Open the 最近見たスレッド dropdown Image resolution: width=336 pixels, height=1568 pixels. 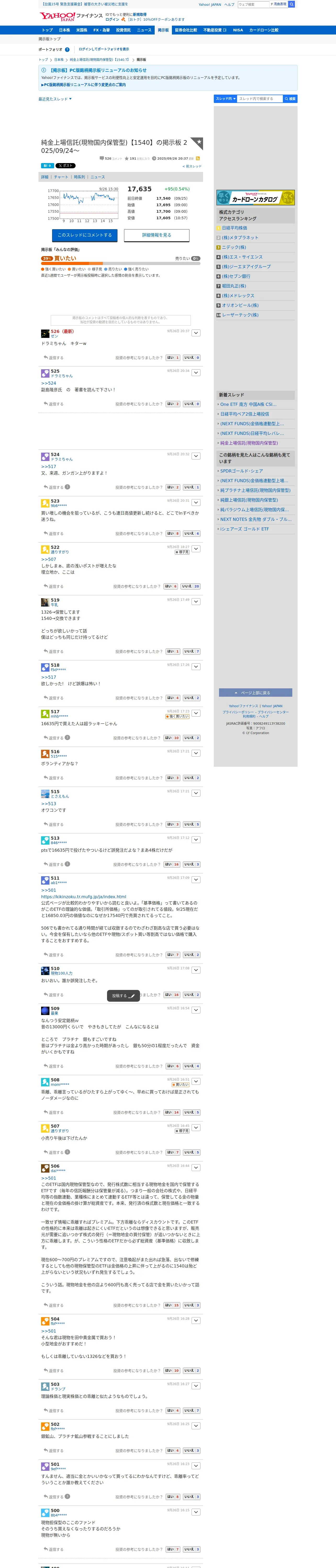tap(55, 99)
